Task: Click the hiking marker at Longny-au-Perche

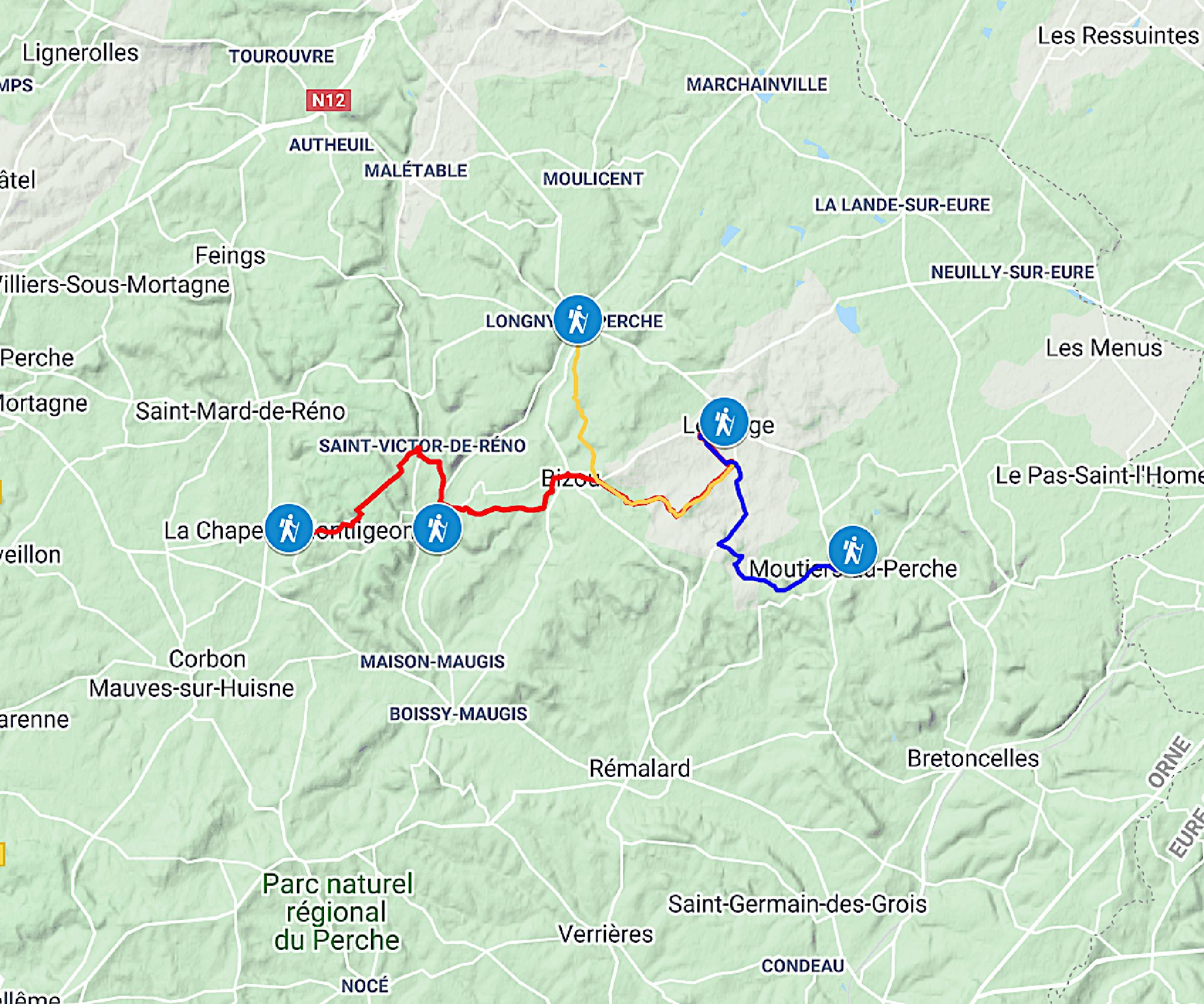Action: [x=578, y=319]
